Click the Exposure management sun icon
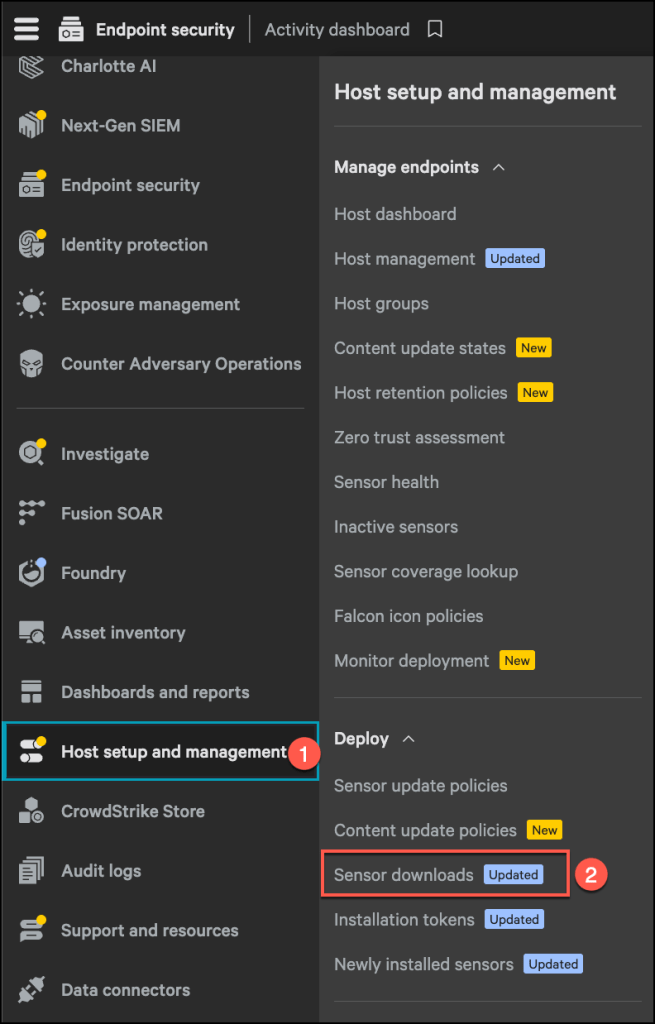 coord(32,305)
